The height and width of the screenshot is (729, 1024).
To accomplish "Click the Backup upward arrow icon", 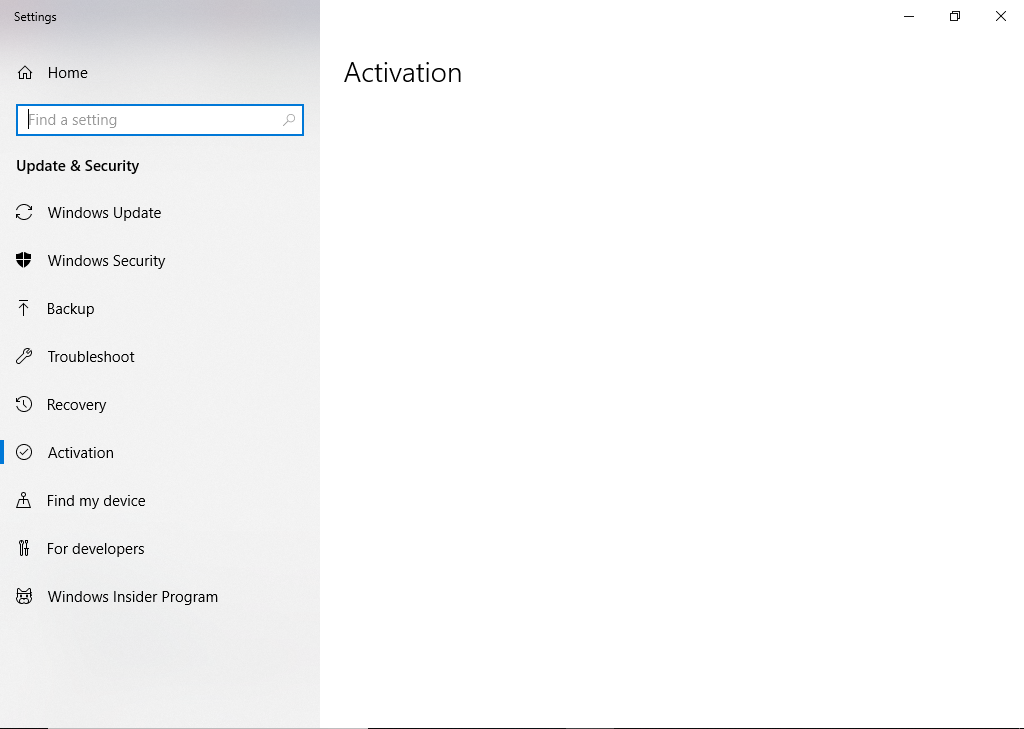I will pos(24,308).
